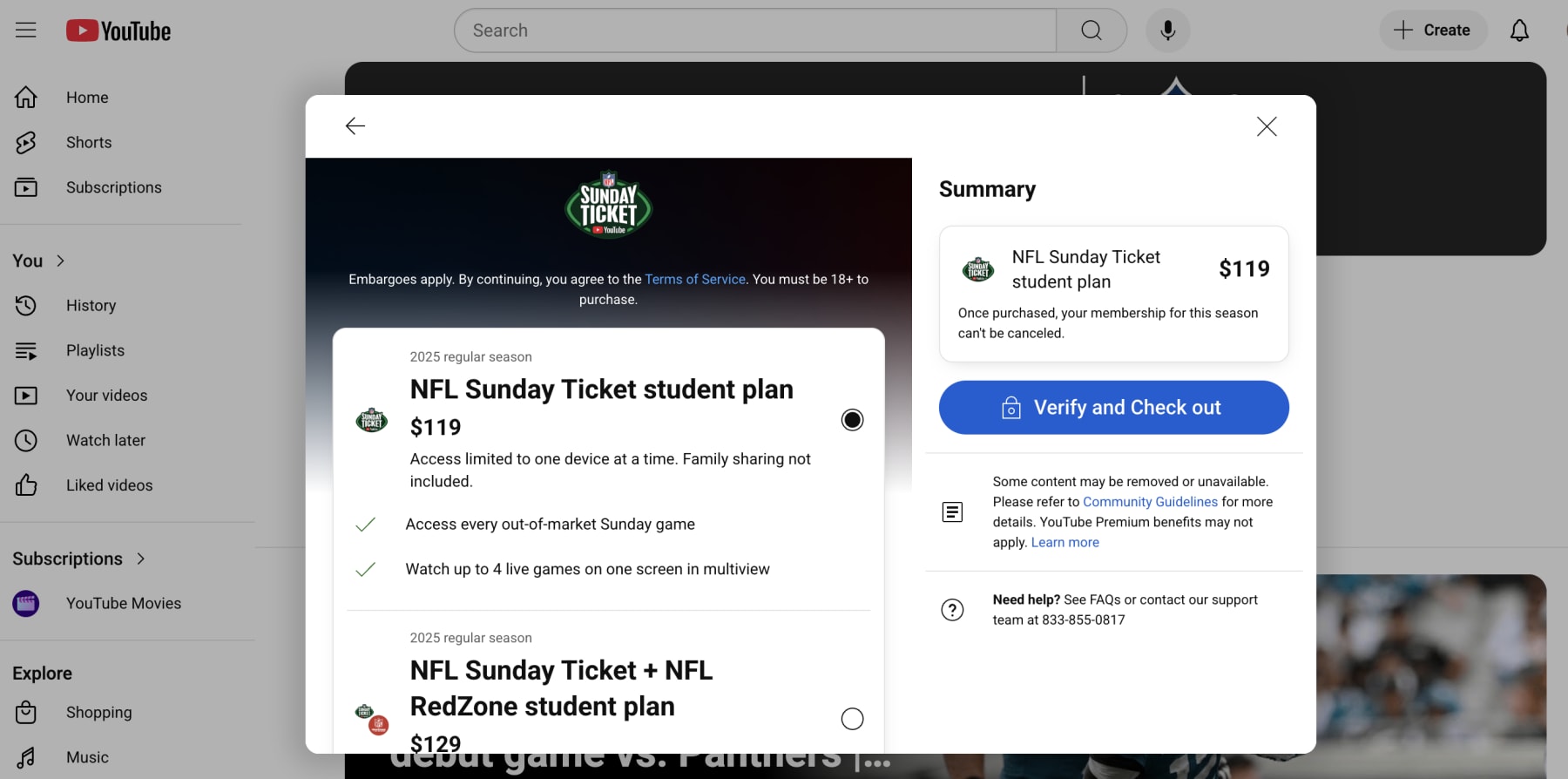Click the Shopping bag icon
1568x779 pixels.
26,713
